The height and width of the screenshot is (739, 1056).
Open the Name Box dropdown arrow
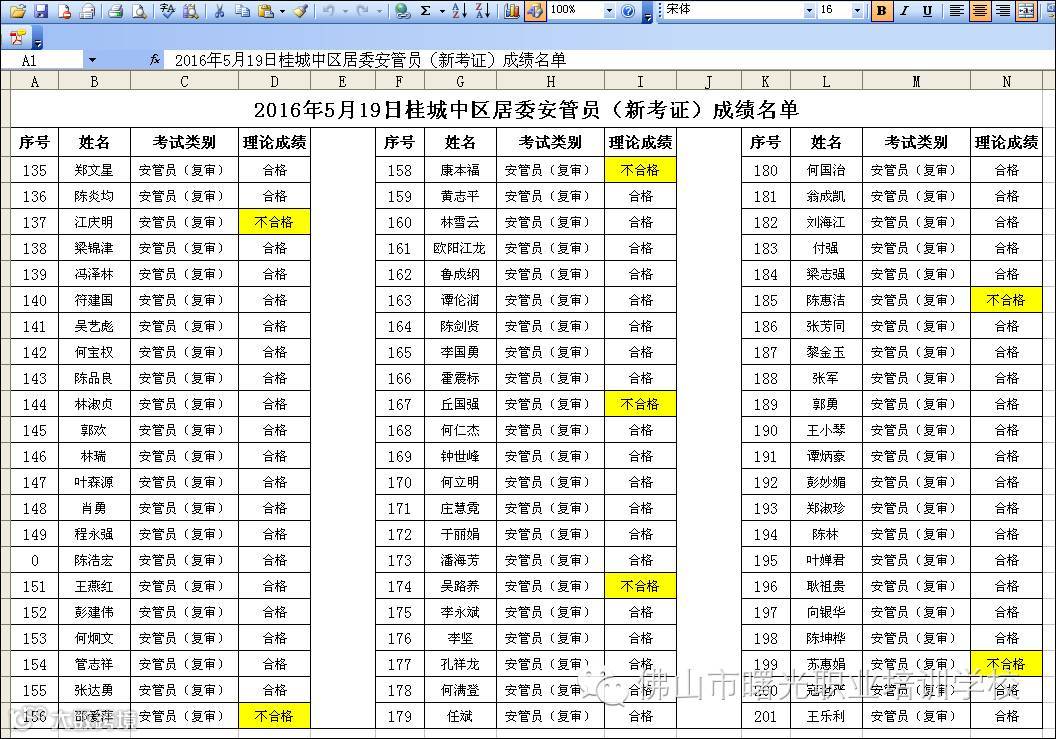coord(92,60)
